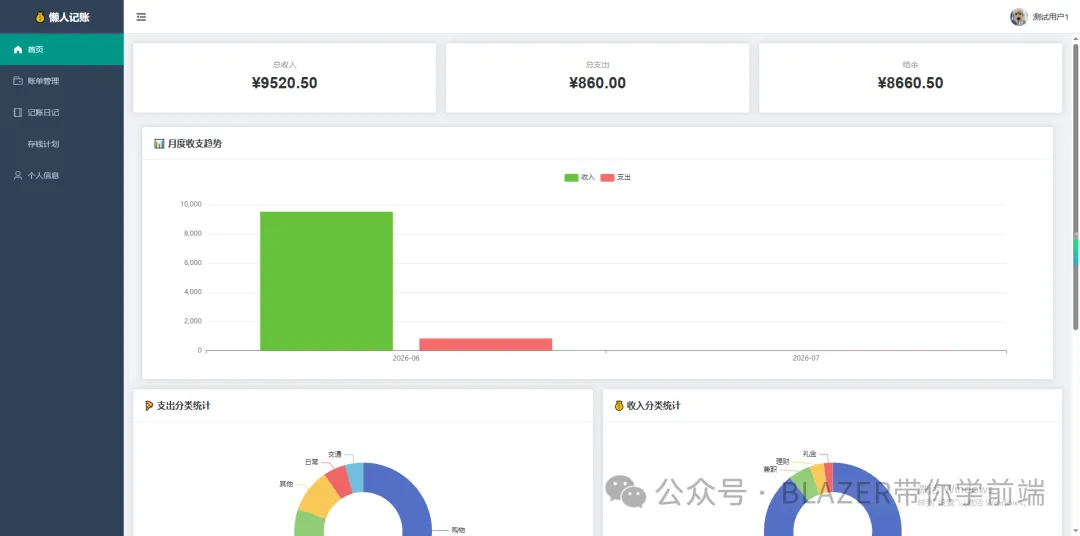Click the 总收入 ¥9520.50 amount
Image resolution: width=1080 pixels, height=536 pixels.
coord(284,83)
